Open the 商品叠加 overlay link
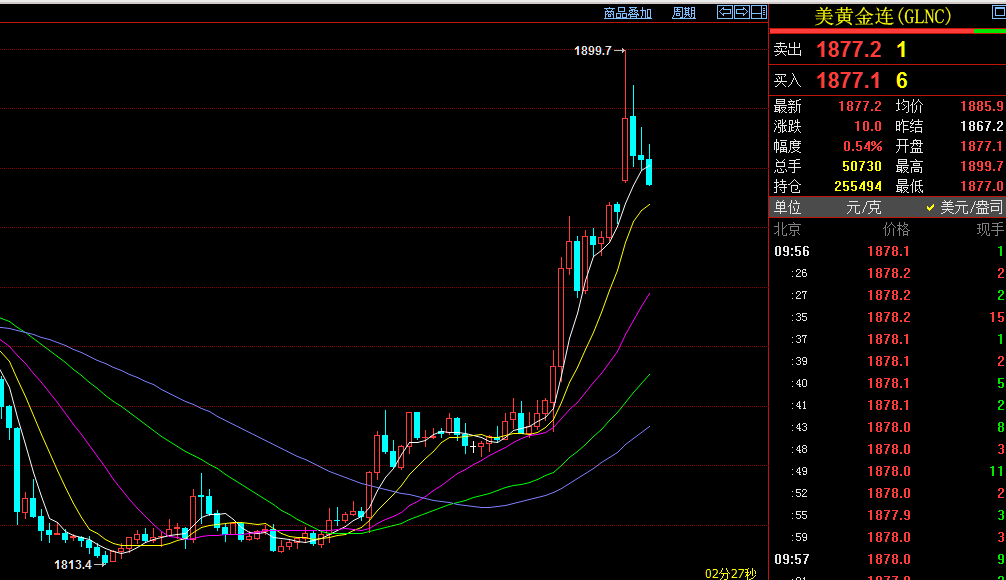The height and width of the screenshot is (580, 1006). click(x=627, y=13)
